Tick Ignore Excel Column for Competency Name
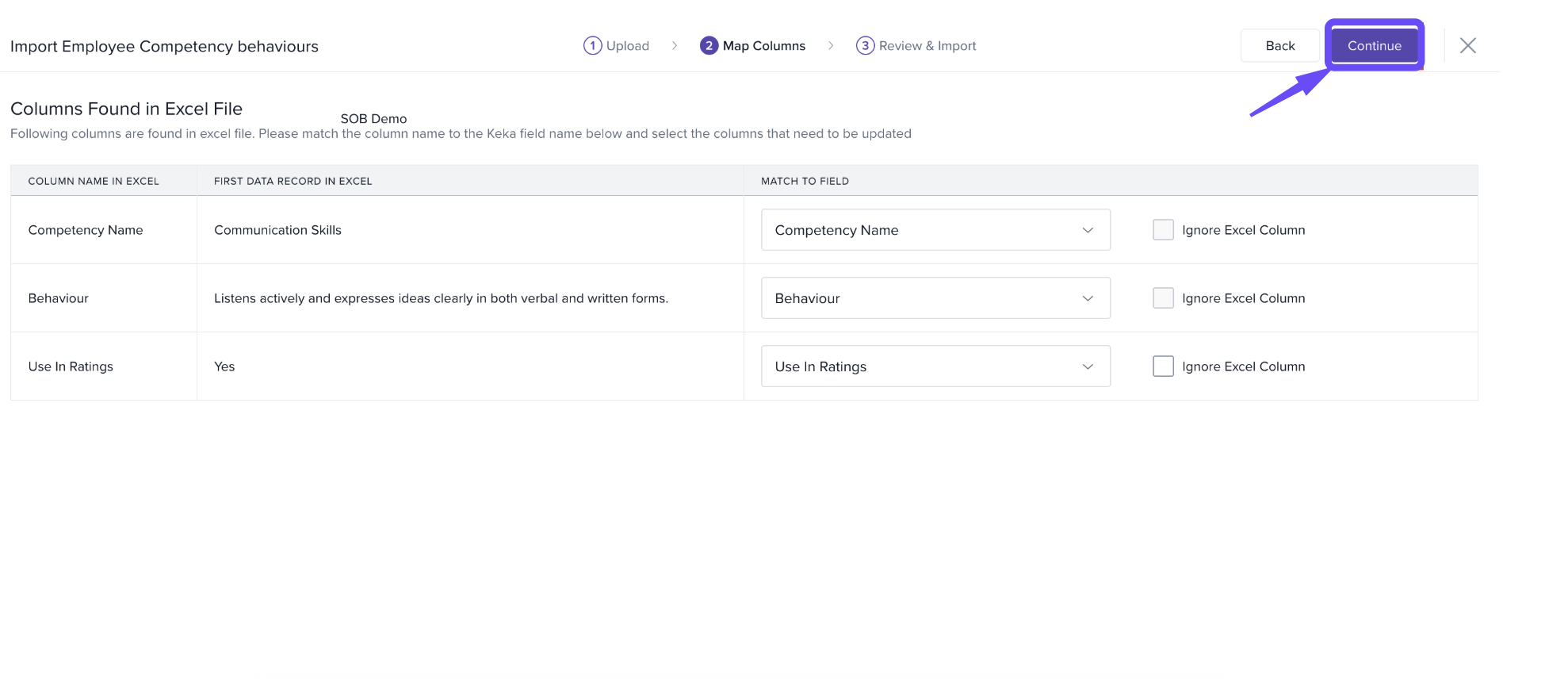The height and width of the screenshot is (679, 1568). point(1163,230)
